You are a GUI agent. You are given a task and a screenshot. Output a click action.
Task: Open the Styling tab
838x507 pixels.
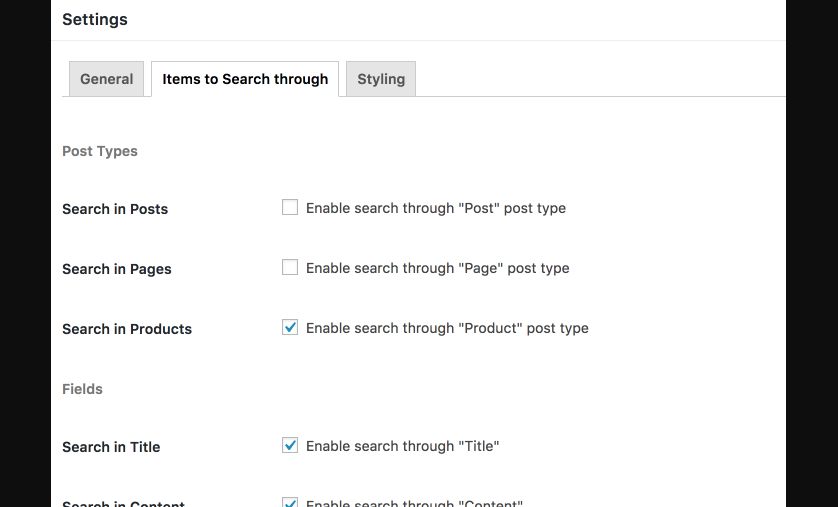point(381,79)
